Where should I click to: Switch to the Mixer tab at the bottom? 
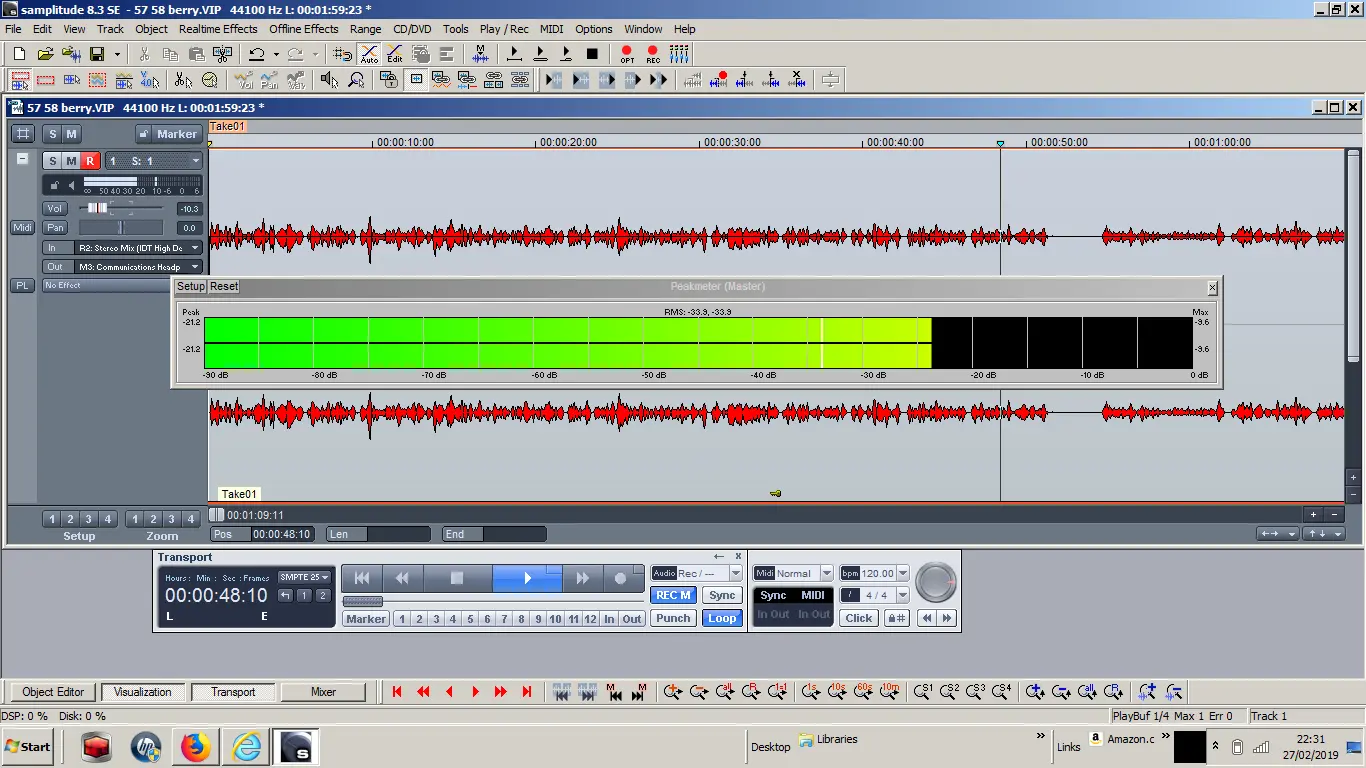[323, 692]
